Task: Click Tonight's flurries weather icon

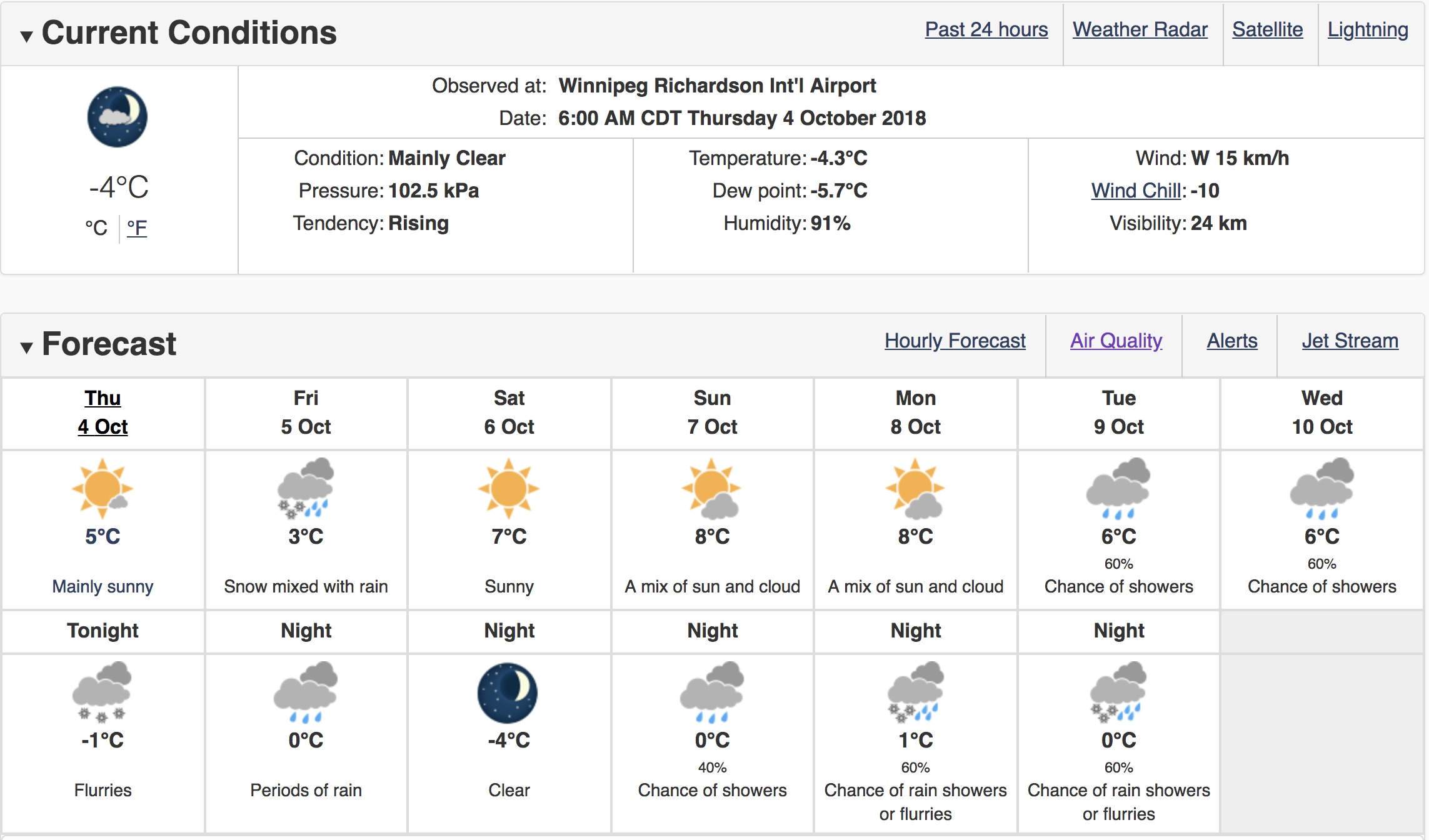Action: (102, 692)
